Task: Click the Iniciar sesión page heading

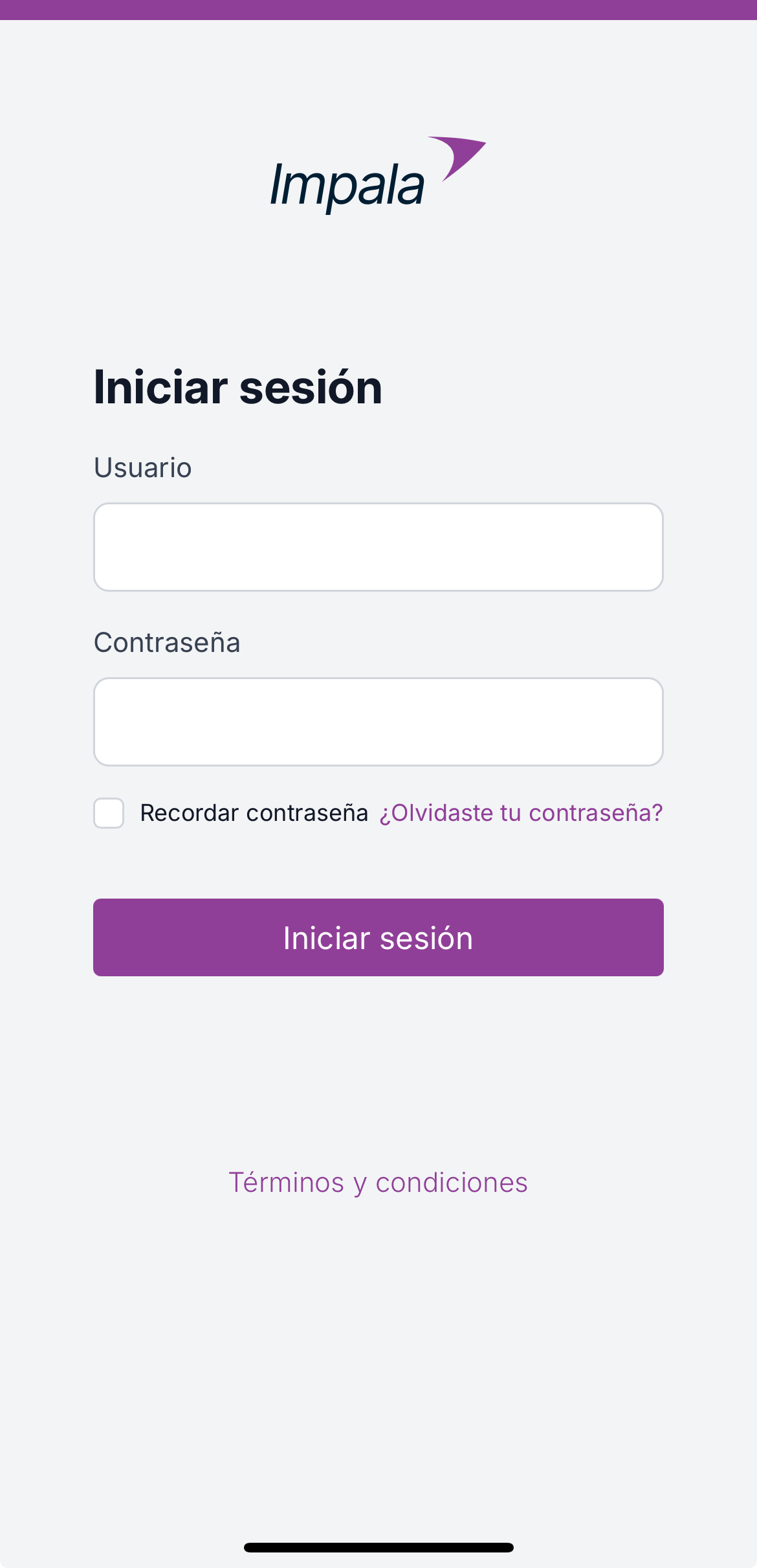Action: tap(238, 387)
